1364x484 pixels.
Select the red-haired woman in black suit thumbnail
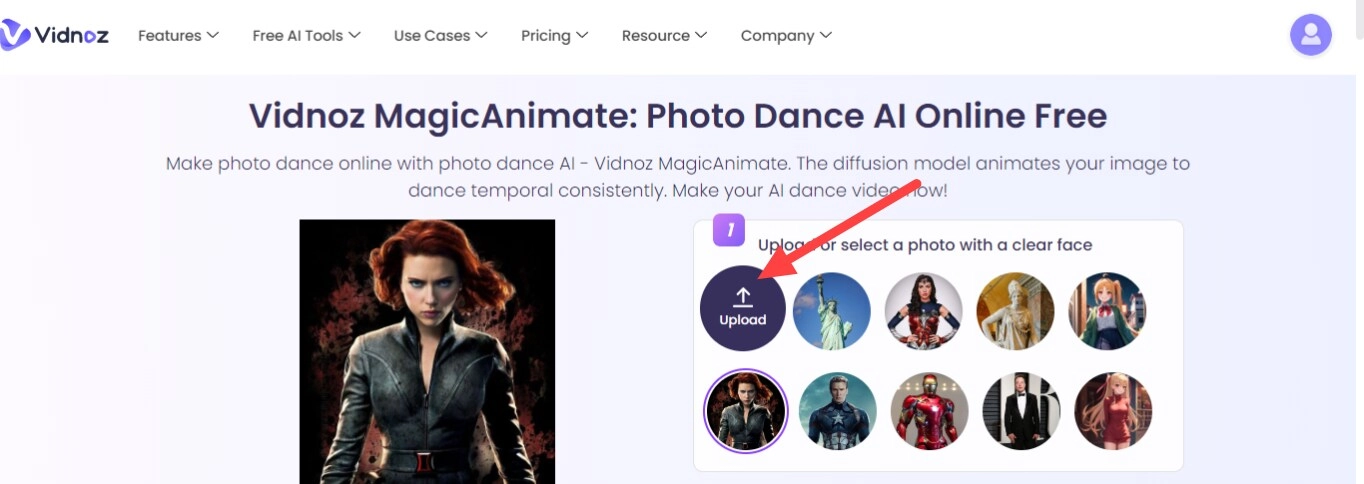pyautogui.click(x=746, y=411)
